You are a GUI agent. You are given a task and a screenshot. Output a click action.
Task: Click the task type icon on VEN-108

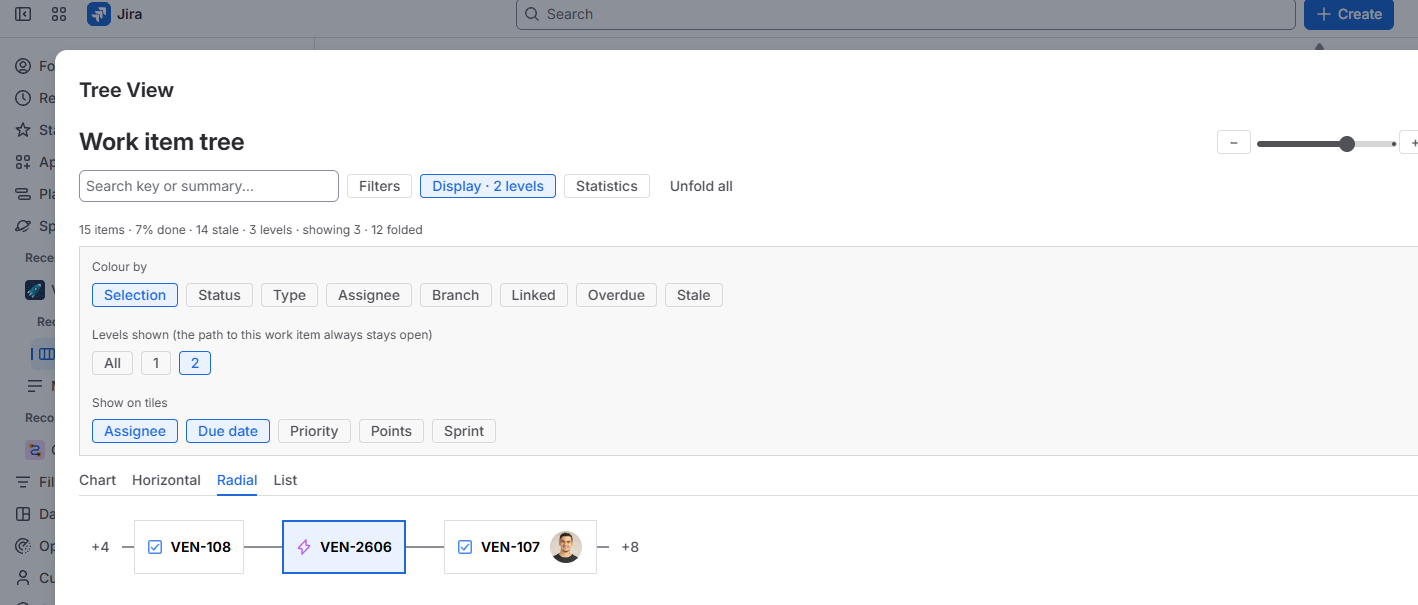[155, 547]
